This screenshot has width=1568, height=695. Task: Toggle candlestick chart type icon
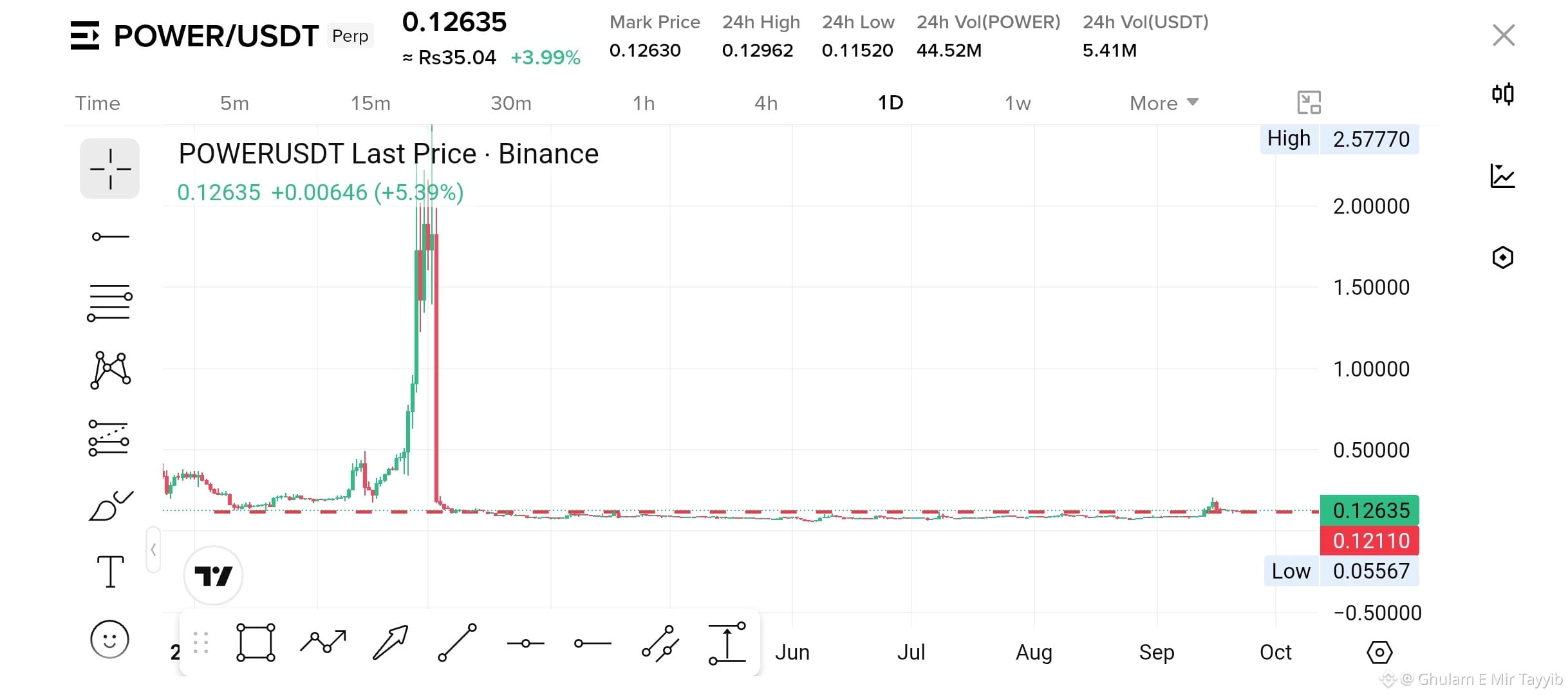pyautogui.click(x=1502, y=94)
